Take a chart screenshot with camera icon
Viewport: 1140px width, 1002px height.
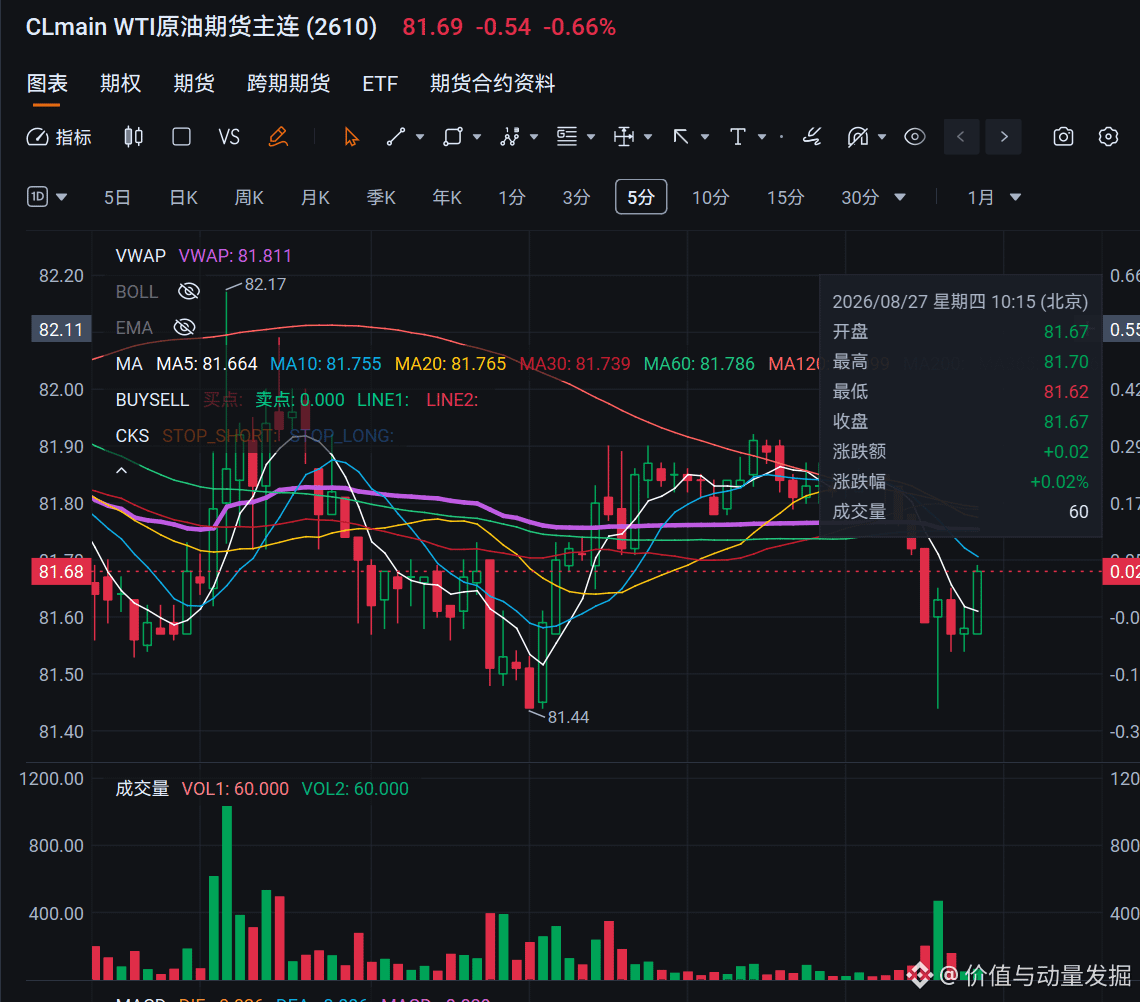tap(1063, 137)
